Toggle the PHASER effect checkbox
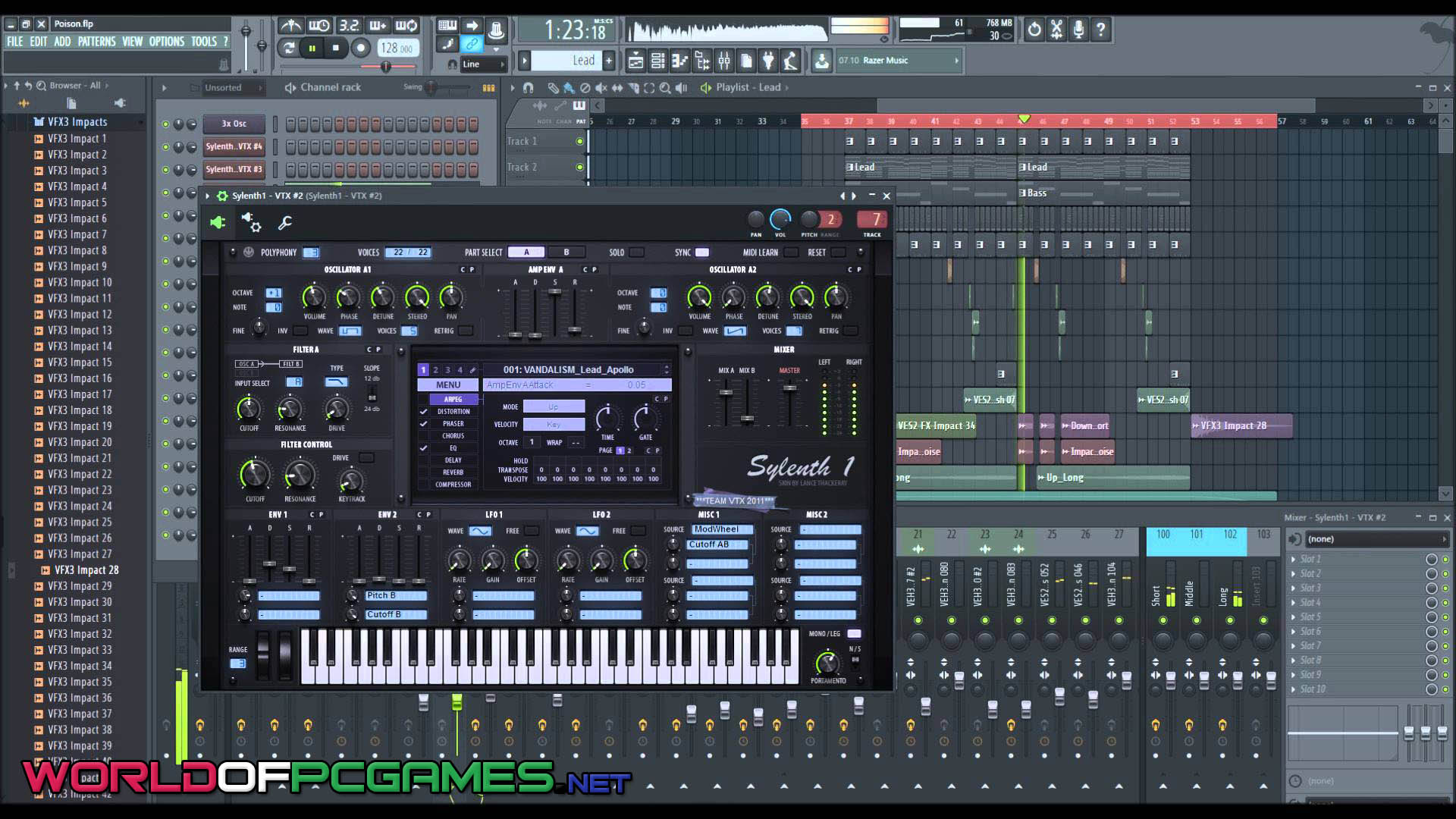The height and width of the screenshot is (819, 1456). pos(424,424)
